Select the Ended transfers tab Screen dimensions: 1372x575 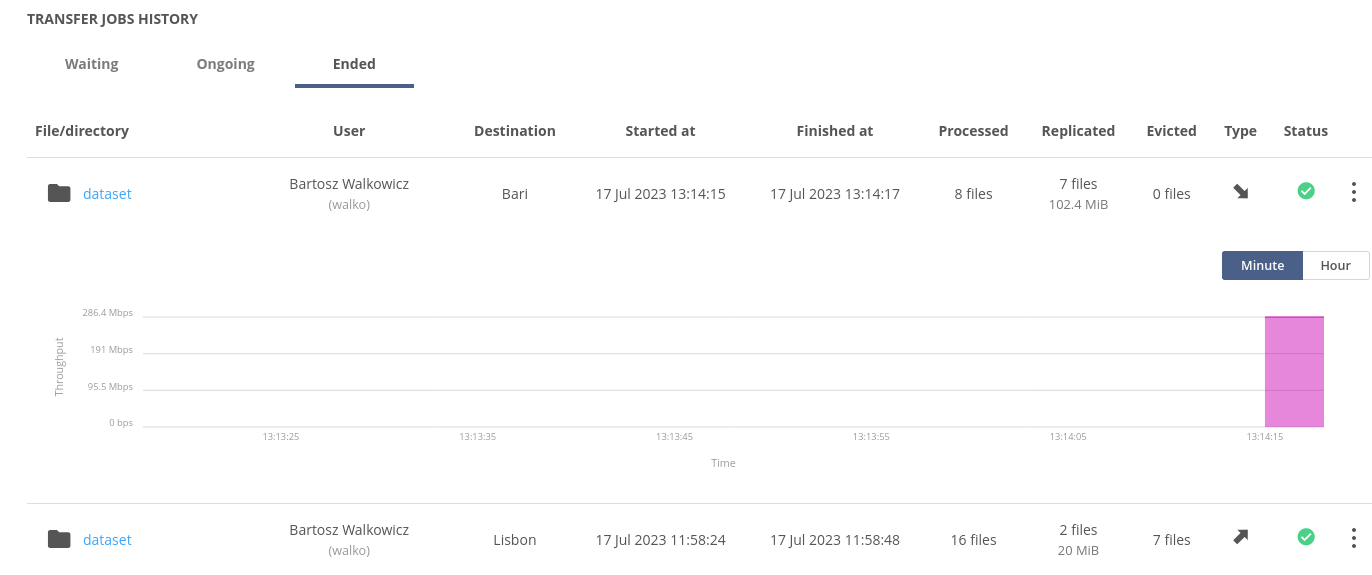pos(354,64)
